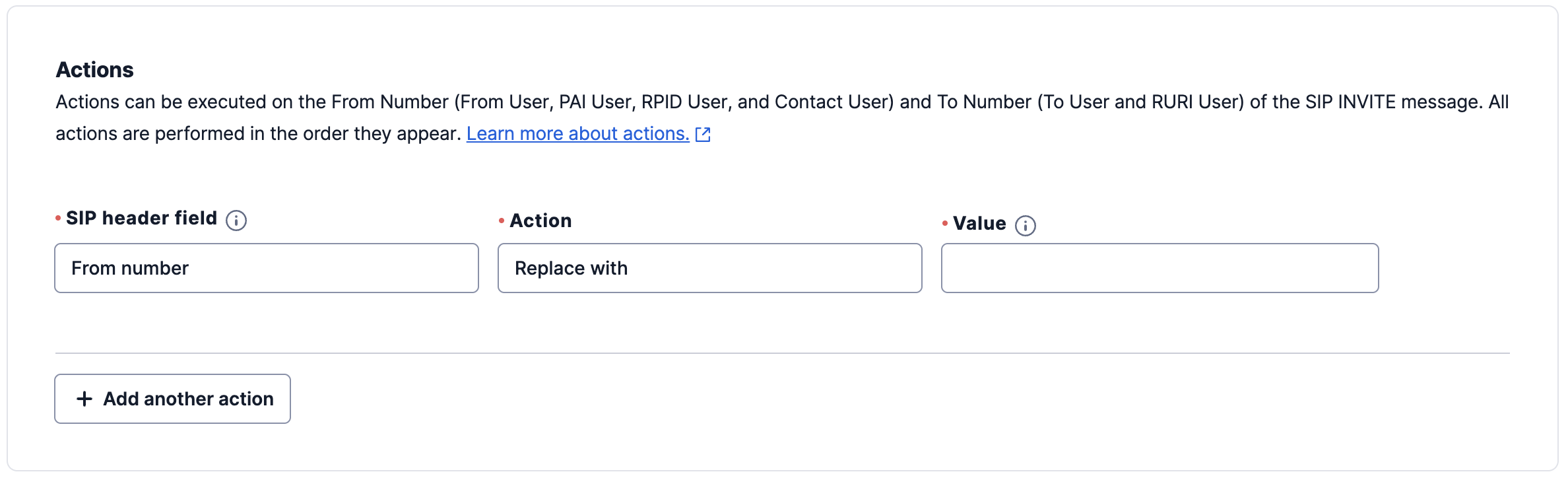Click red required dot before Action label
This screenshot has height=478, width=1568.
(502, 221)
